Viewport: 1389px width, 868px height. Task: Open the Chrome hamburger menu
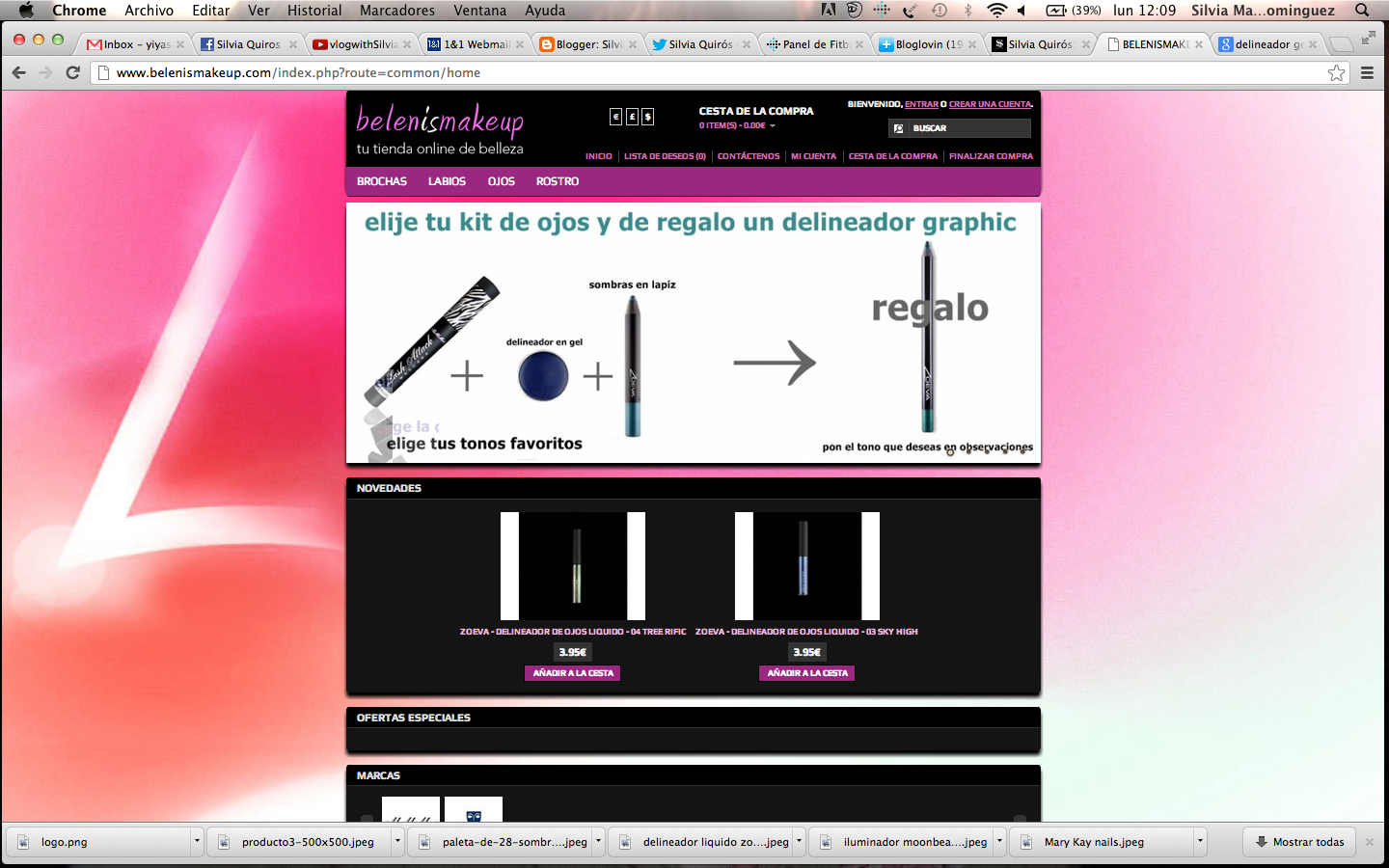tap(1367, 72)
